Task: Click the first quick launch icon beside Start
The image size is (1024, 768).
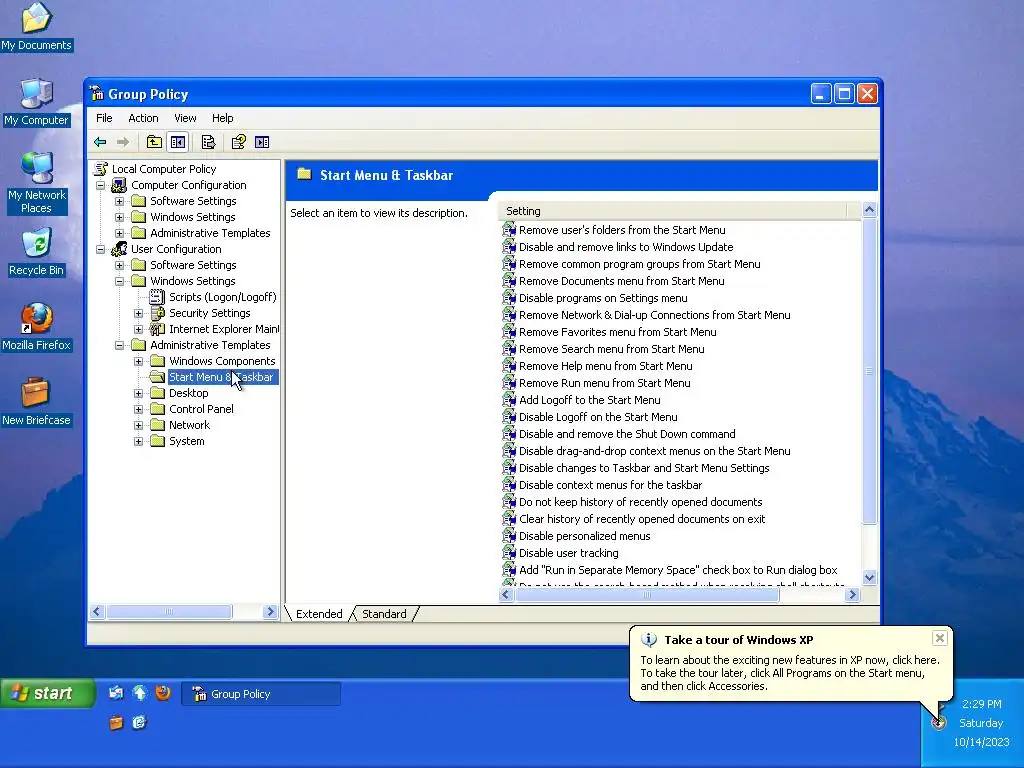Action: [x=116, y=692]
